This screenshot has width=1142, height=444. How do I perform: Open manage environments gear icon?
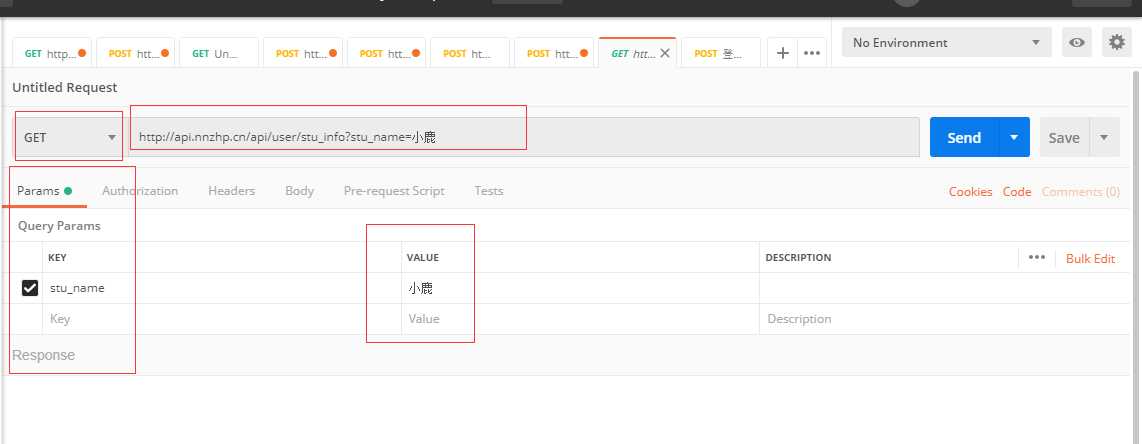click(1117, 42)
